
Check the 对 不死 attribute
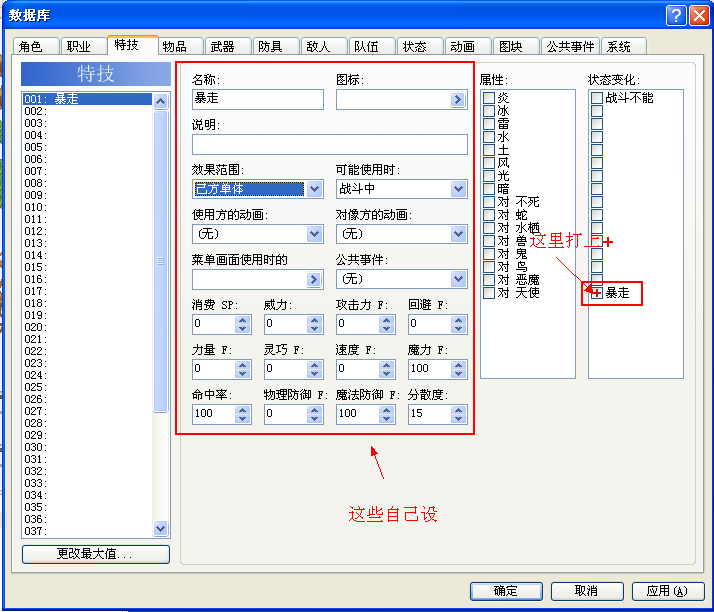(x=489, y=202)
